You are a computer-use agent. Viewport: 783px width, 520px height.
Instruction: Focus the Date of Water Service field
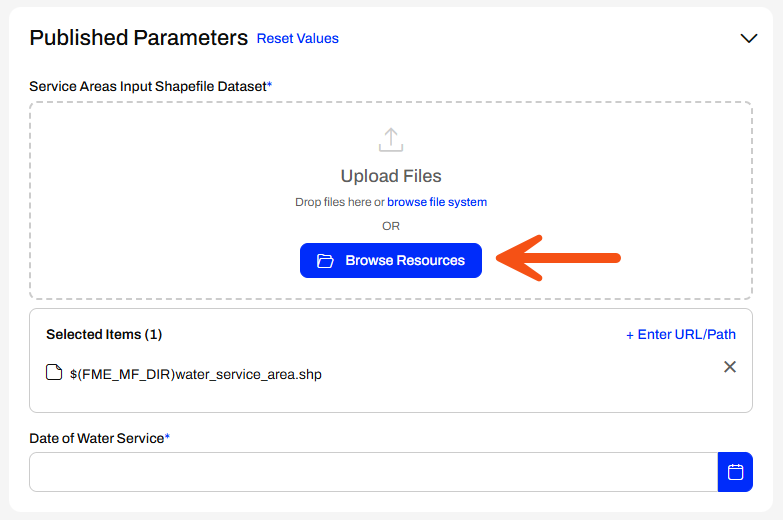coord(374,472)
